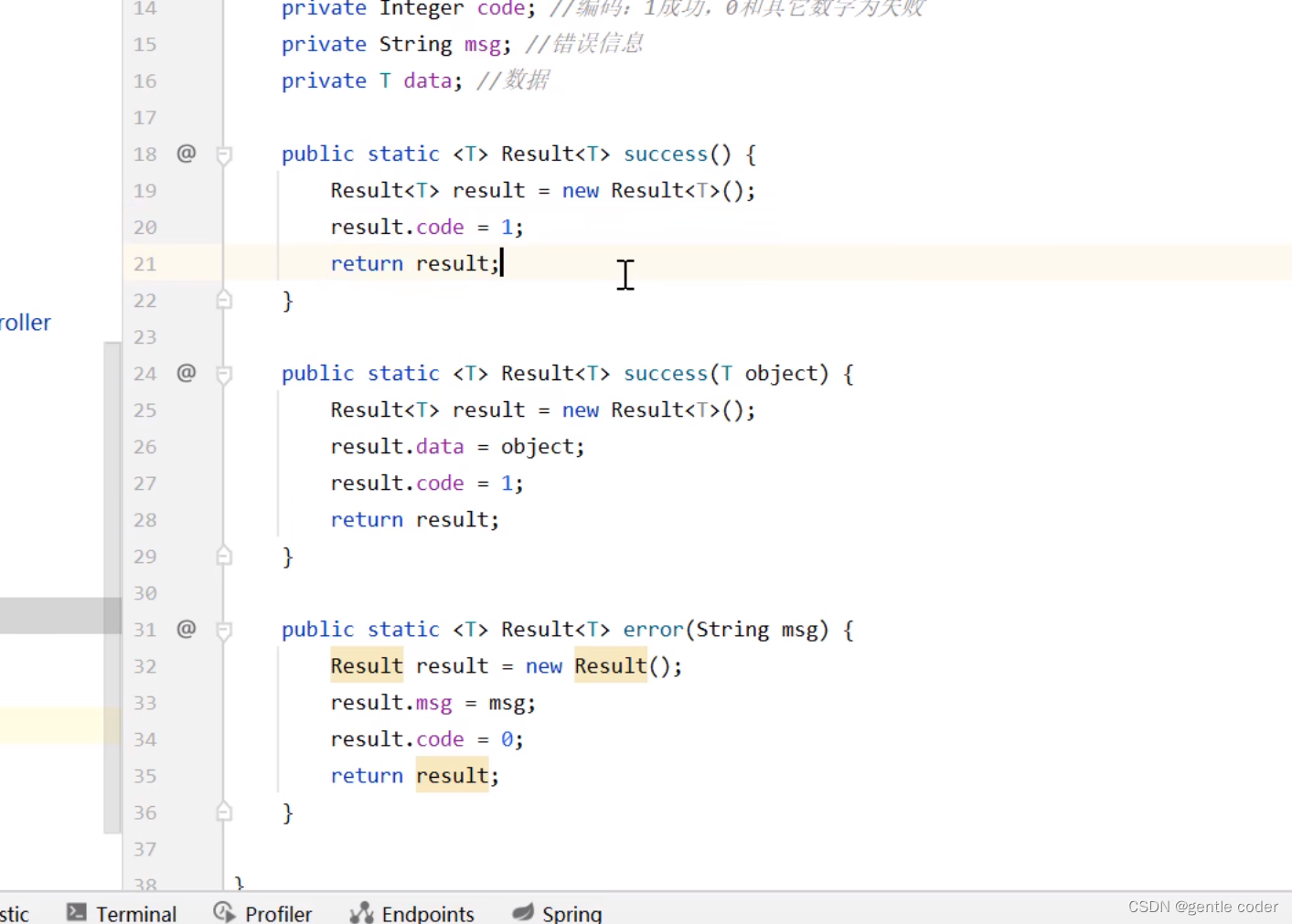Viewport: 1292px width, 924px height.
Task: Click the highlighted 'result' on line 35
Action: coord(453,775)
